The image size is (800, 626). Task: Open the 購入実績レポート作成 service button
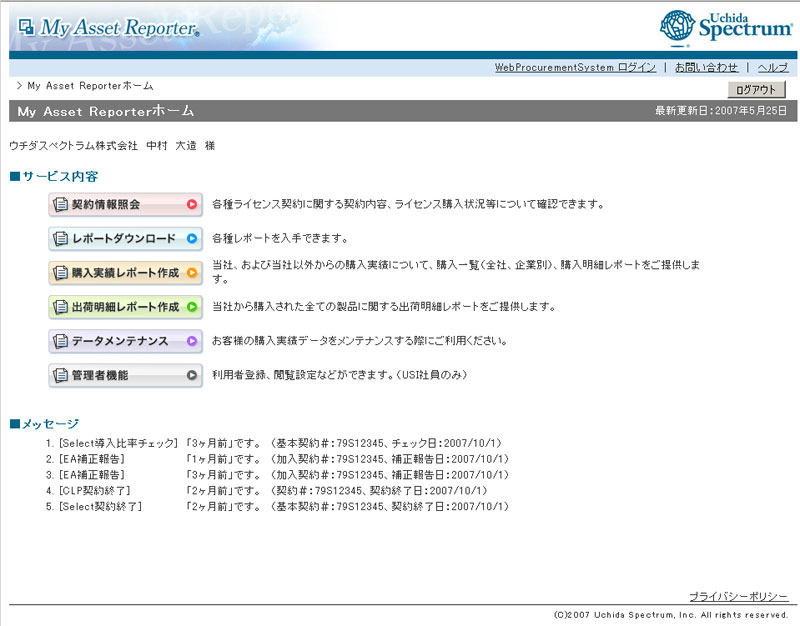126,272
